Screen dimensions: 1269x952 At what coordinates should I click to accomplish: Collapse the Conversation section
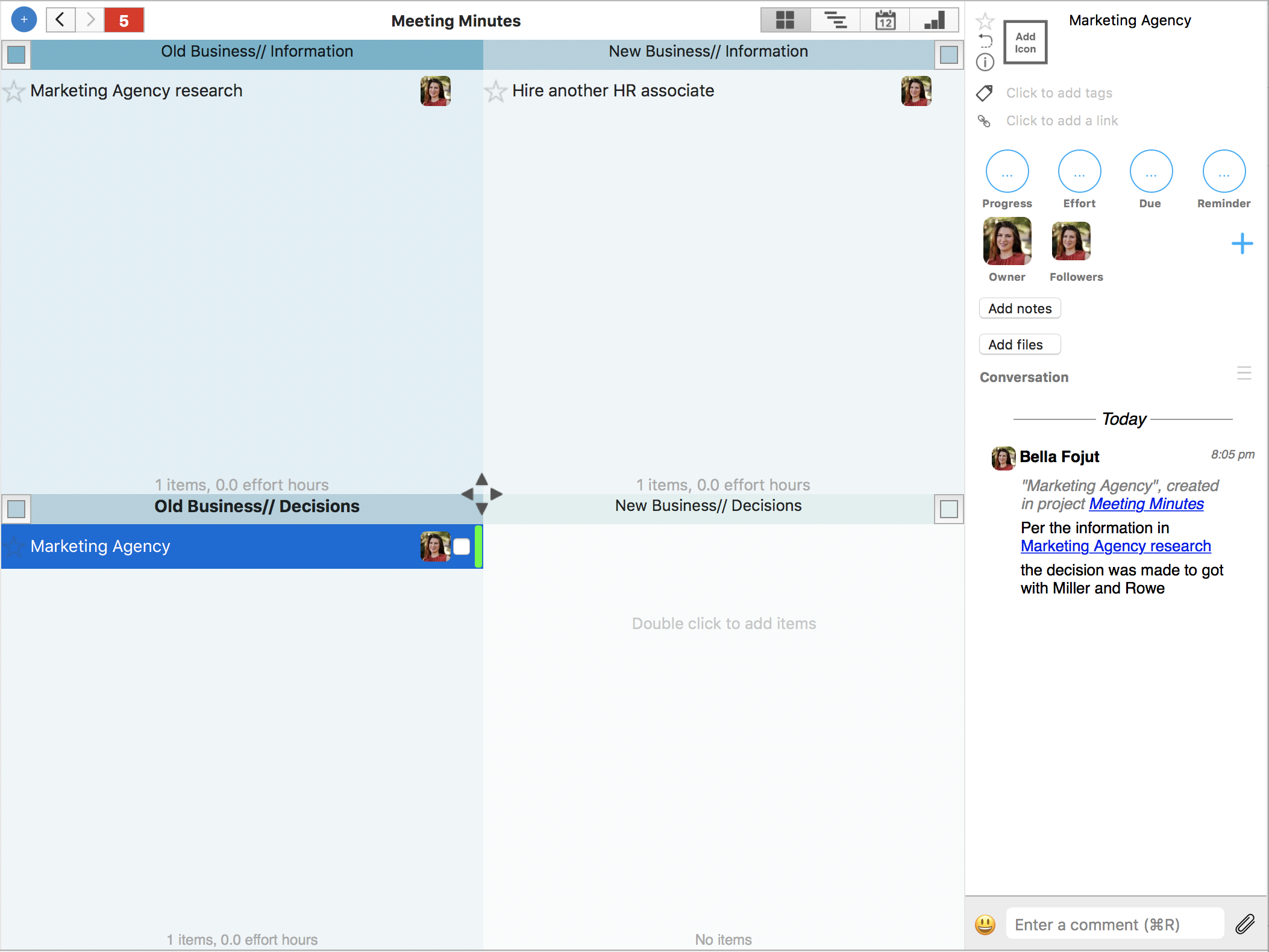1245,374
